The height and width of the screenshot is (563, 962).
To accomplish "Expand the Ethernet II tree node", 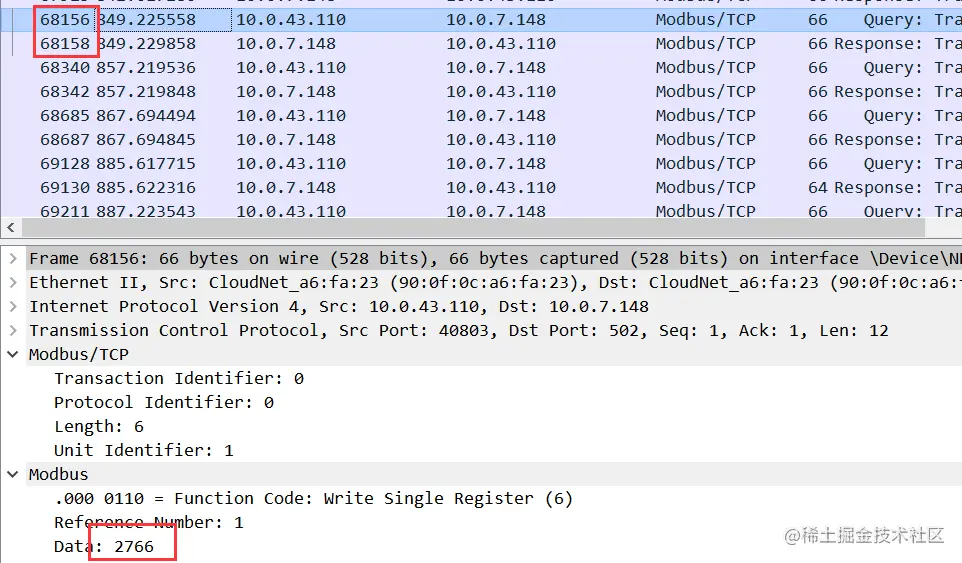I will (x=13, y=282).
